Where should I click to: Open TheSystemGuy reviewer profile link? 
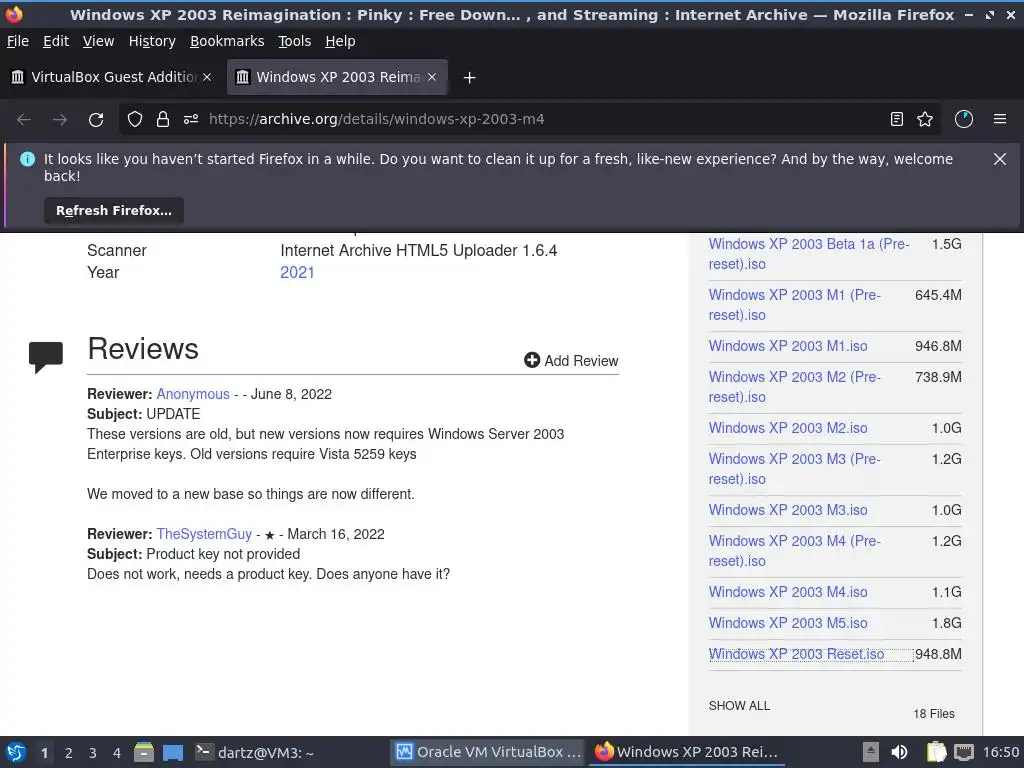(x=204, y=534)
